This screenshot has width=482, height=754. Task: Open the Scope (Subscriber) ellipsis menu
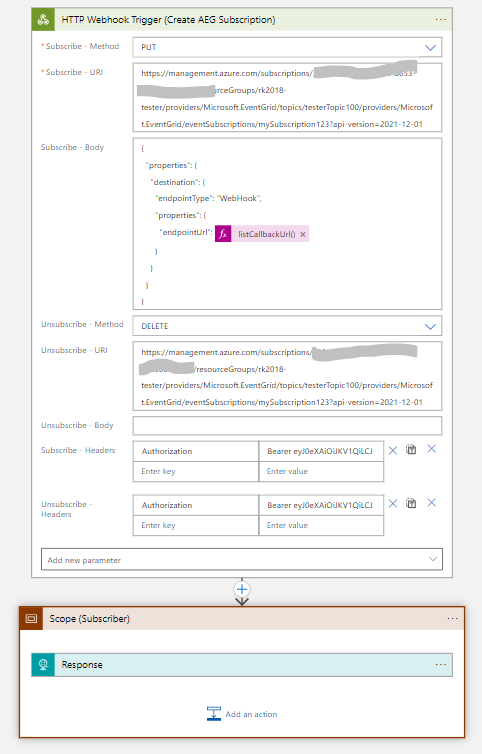click(453, 618)
